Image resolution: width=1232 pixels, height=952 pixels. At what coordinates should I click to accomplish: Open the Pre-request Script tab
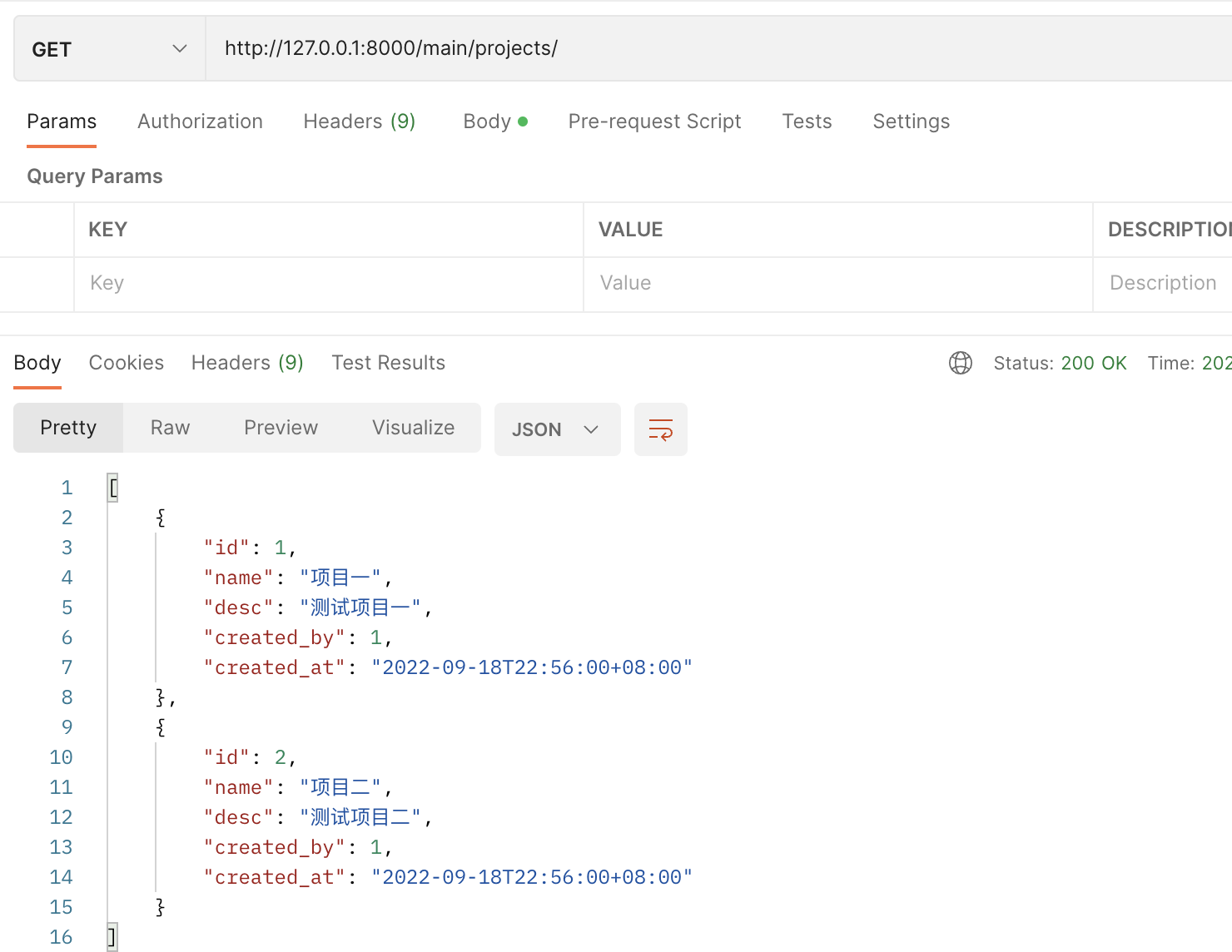click(654, 121)
